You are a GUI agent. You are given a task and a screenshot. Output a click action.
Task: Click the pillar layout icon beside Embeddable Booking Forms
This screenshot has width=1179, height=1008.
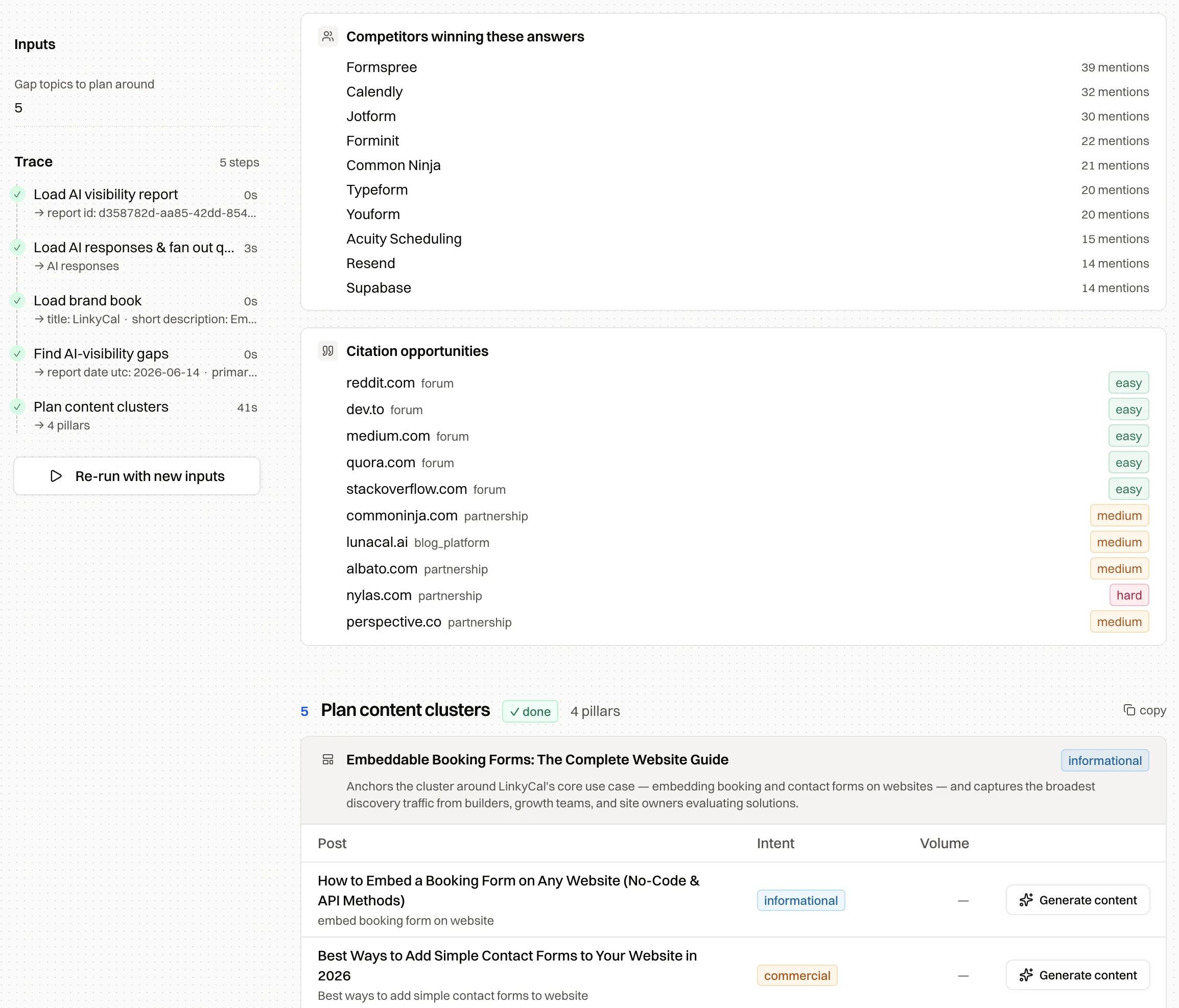click(x=328, y=759)
